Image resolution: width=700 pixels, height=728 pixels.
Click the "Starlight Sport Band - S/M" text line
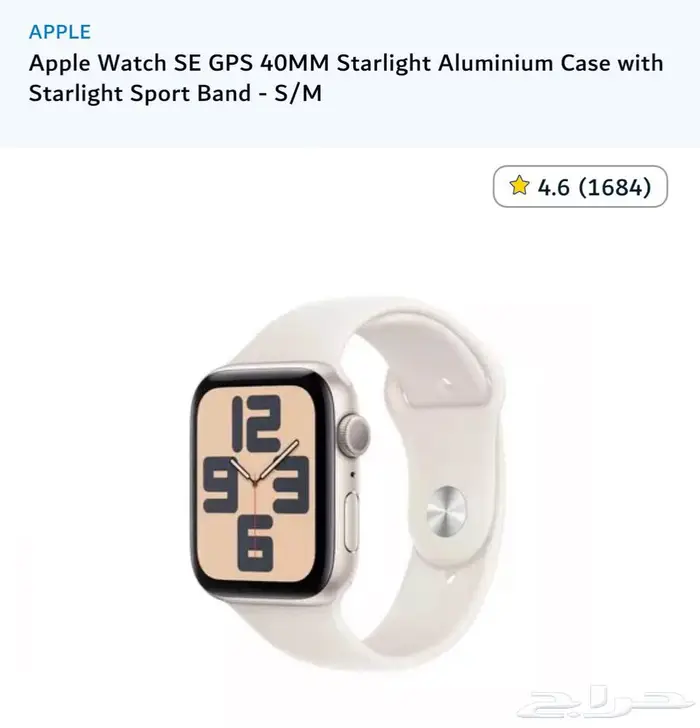point(175,93)
